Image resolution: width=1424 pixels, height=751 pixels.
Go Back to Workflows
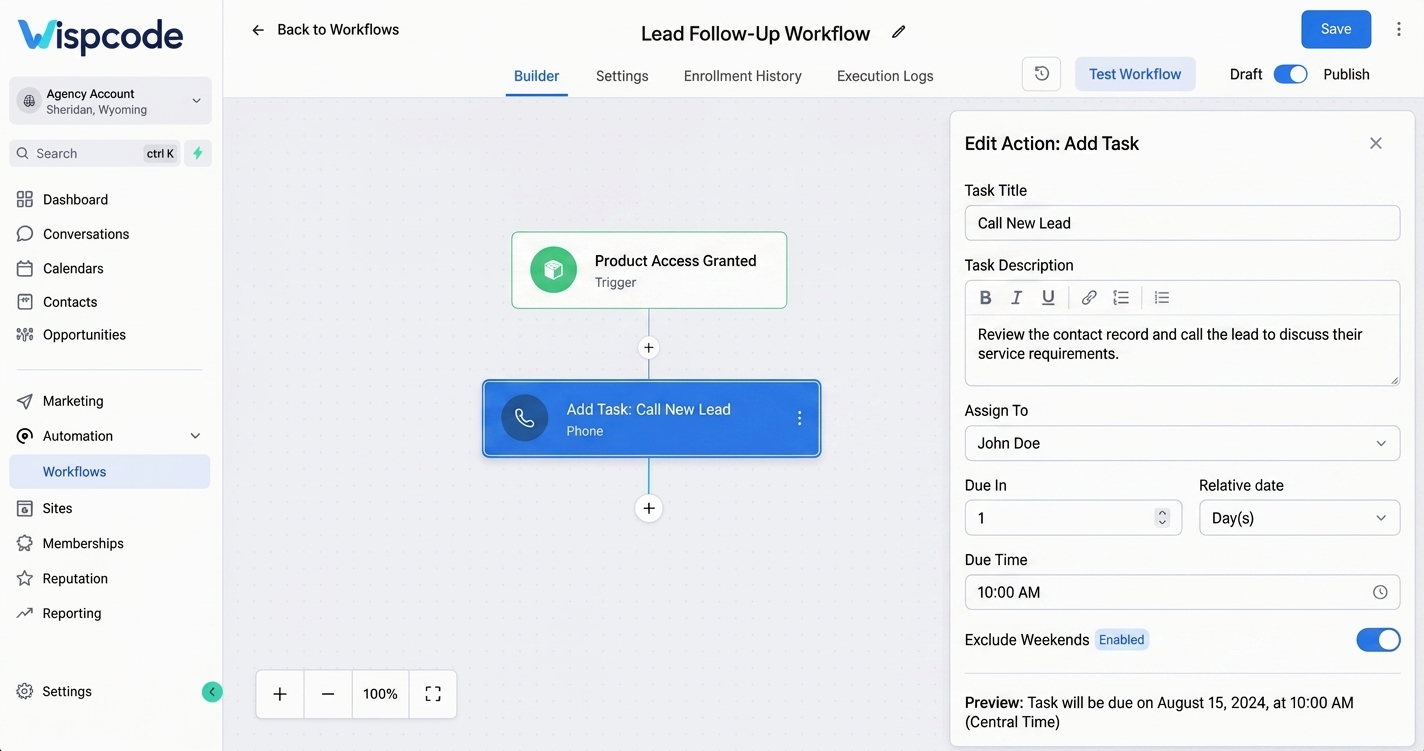325,30
